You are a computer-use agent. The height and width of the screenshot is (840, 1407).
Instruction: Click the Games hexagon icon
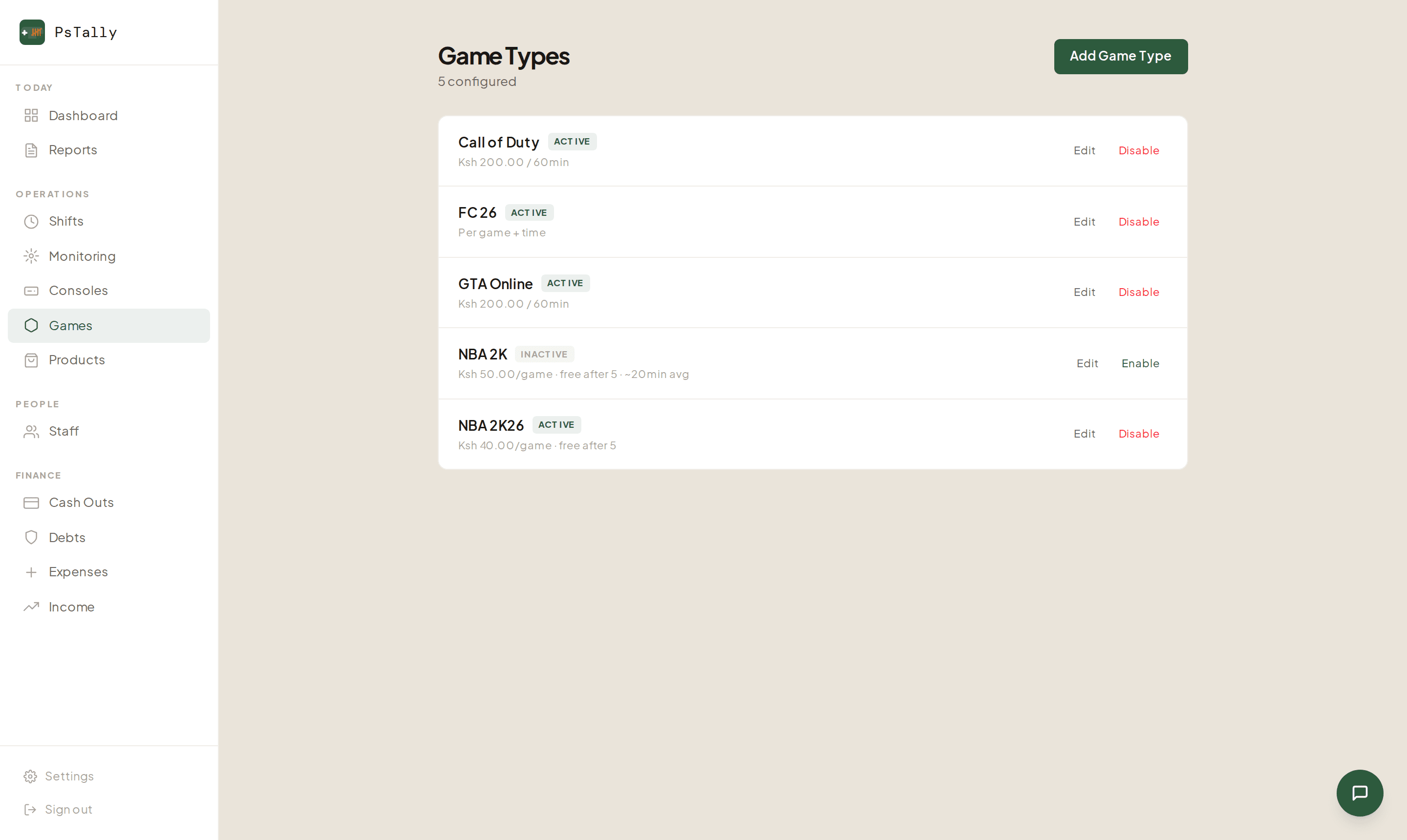[31, 325]
